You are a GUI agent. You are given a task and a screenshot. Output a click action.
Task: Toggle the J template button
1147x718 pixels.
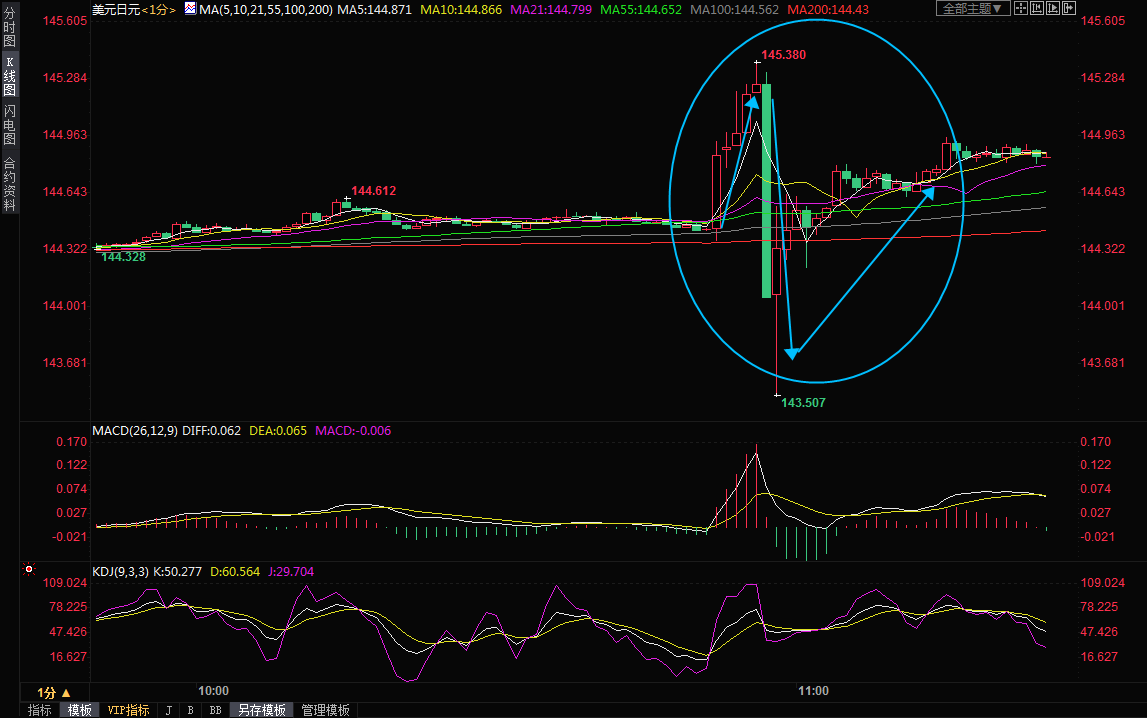point(168,710)
